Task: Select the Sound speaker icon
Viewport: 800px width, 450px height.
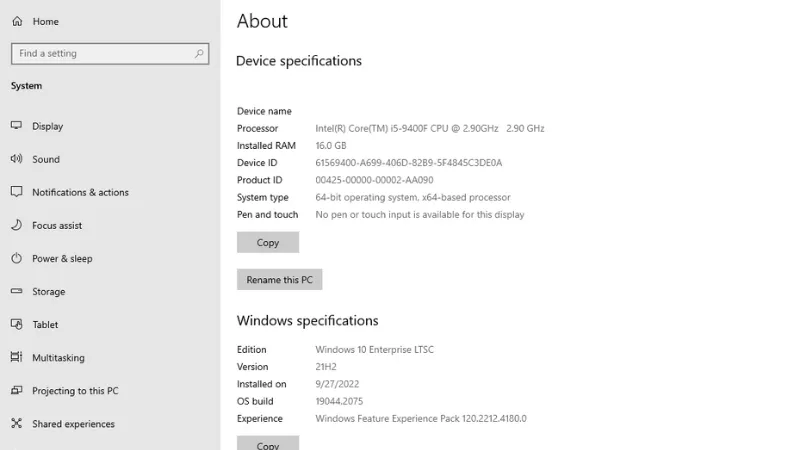Action: tap(16, 159)
